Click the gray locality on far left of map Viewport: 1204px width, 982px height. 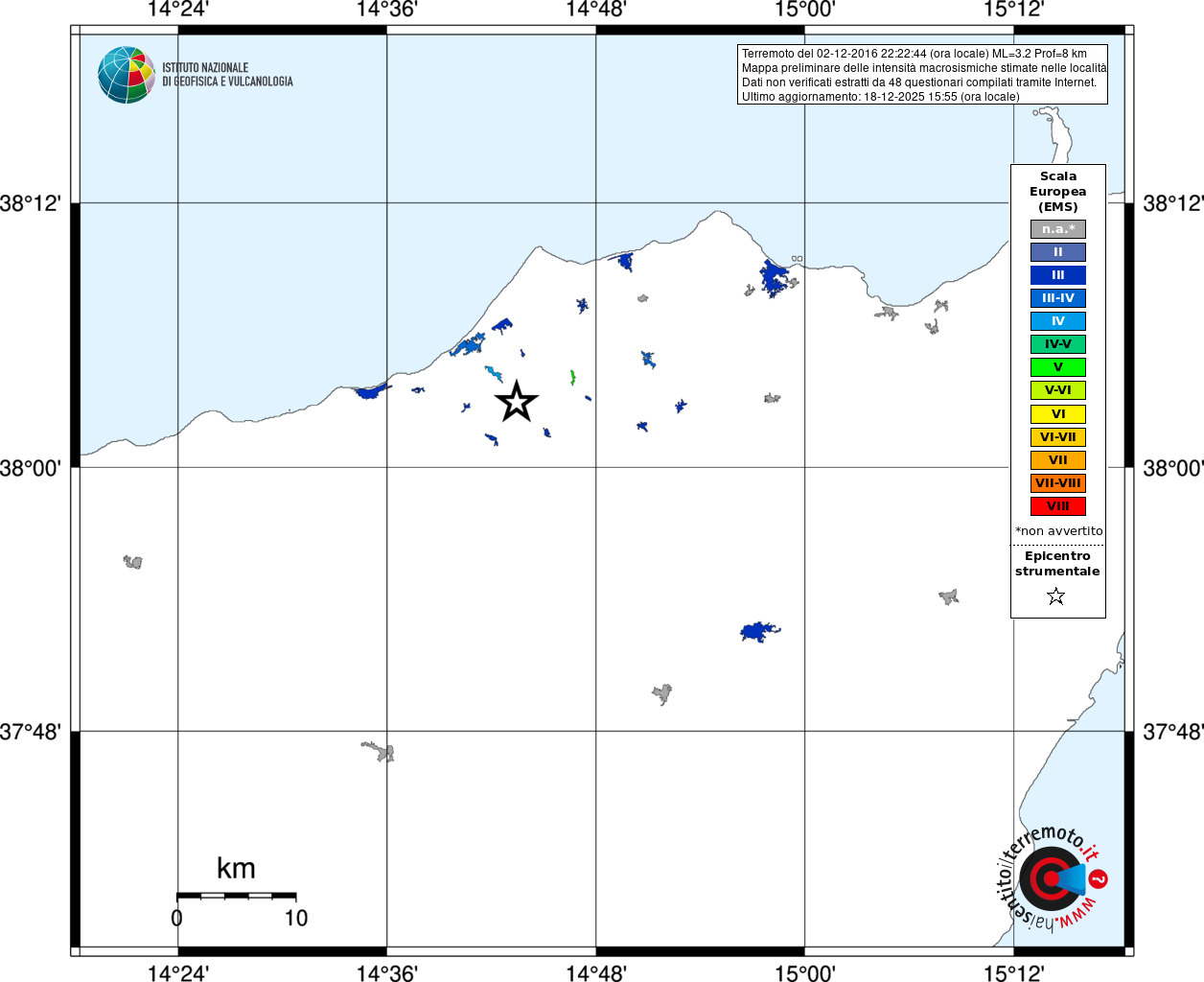(x=133, y=562)
